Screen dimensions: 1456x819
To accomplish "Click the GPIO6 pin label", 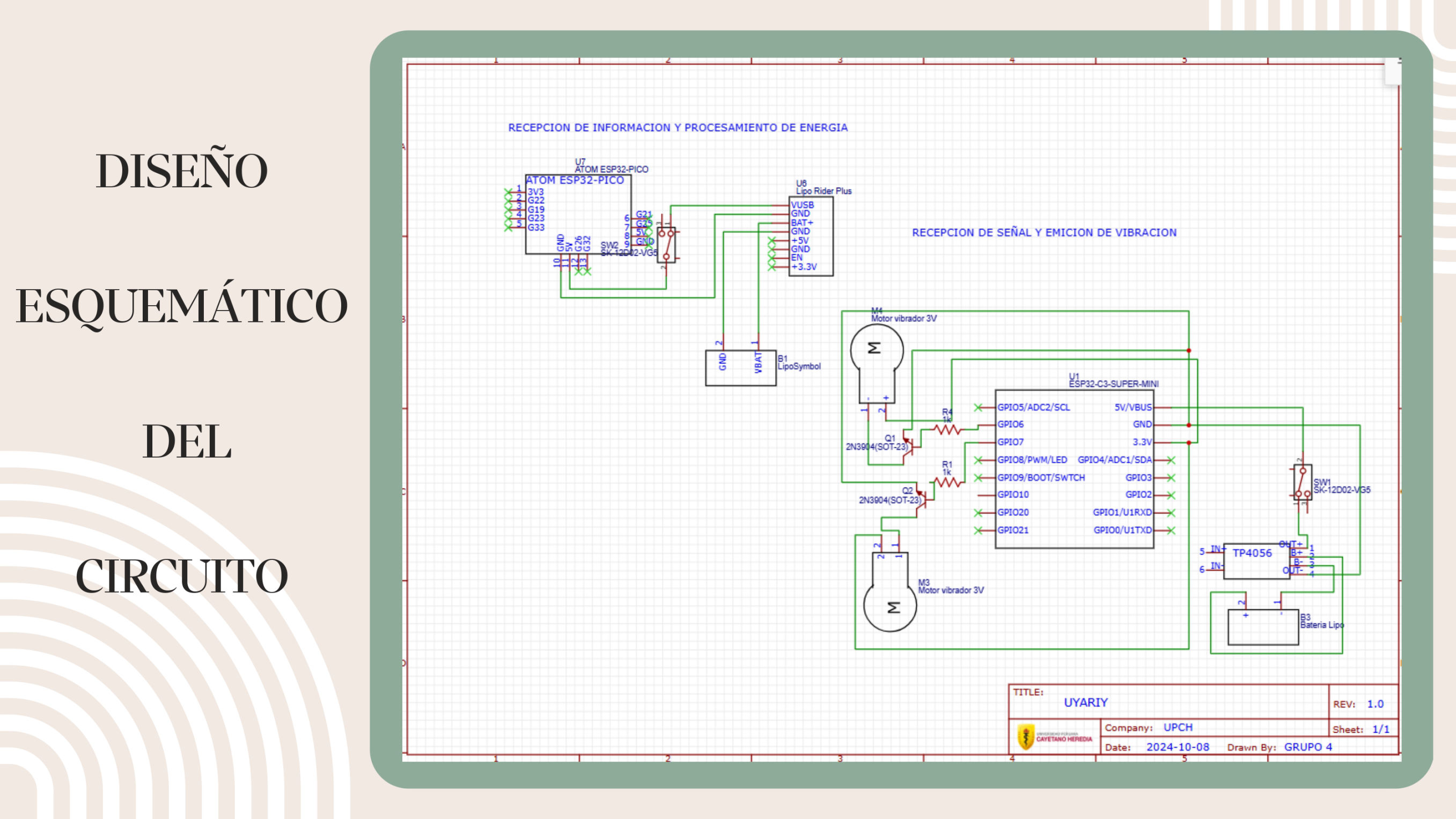I will point(1010,424).
